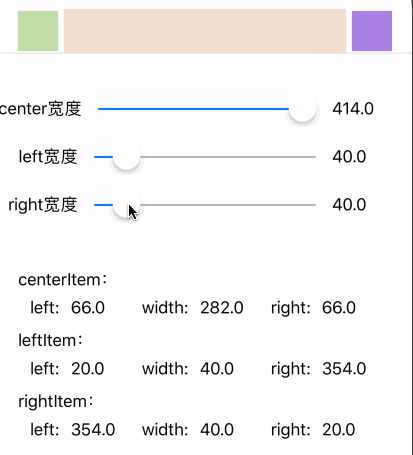Click the gray track of right宽度 slider
Image resolution: width=413 pixels, height=455 pixels.
(228, 205)
